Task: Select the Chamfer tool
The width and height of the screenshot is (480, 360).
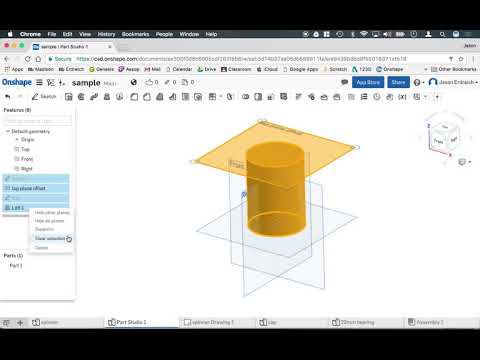Action: pos(147,97)
